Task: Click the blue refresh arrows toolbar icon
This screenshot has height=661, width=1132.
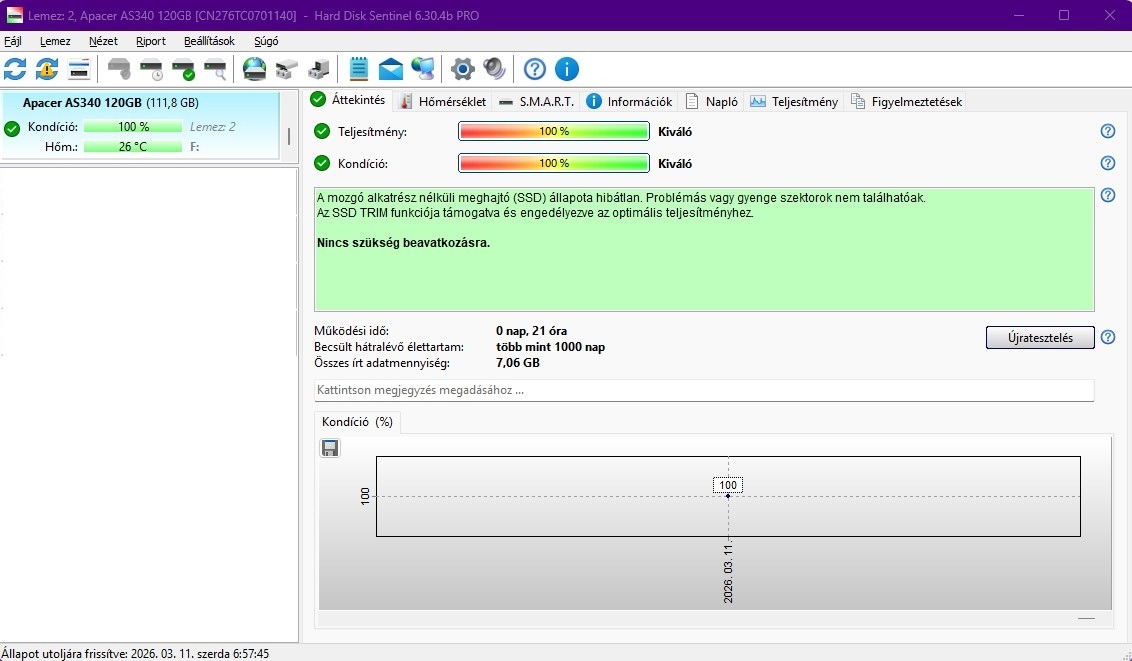Action: 15,69
